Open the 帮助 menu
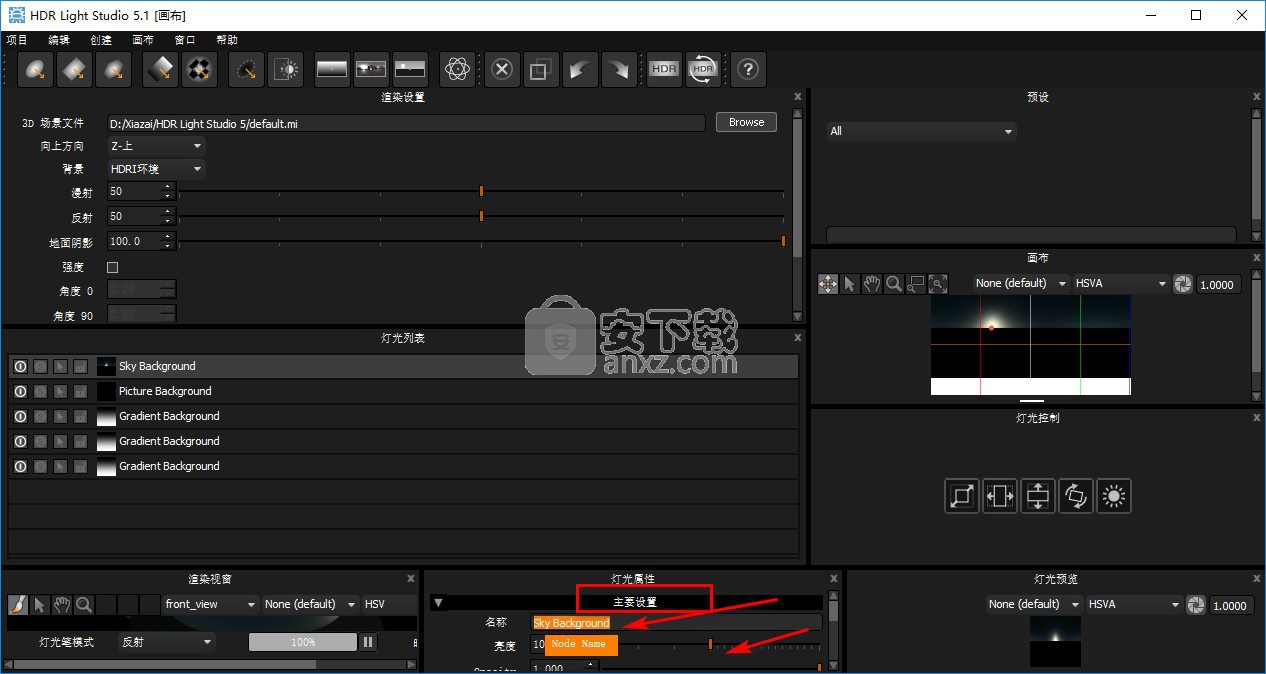 point(227,40)
